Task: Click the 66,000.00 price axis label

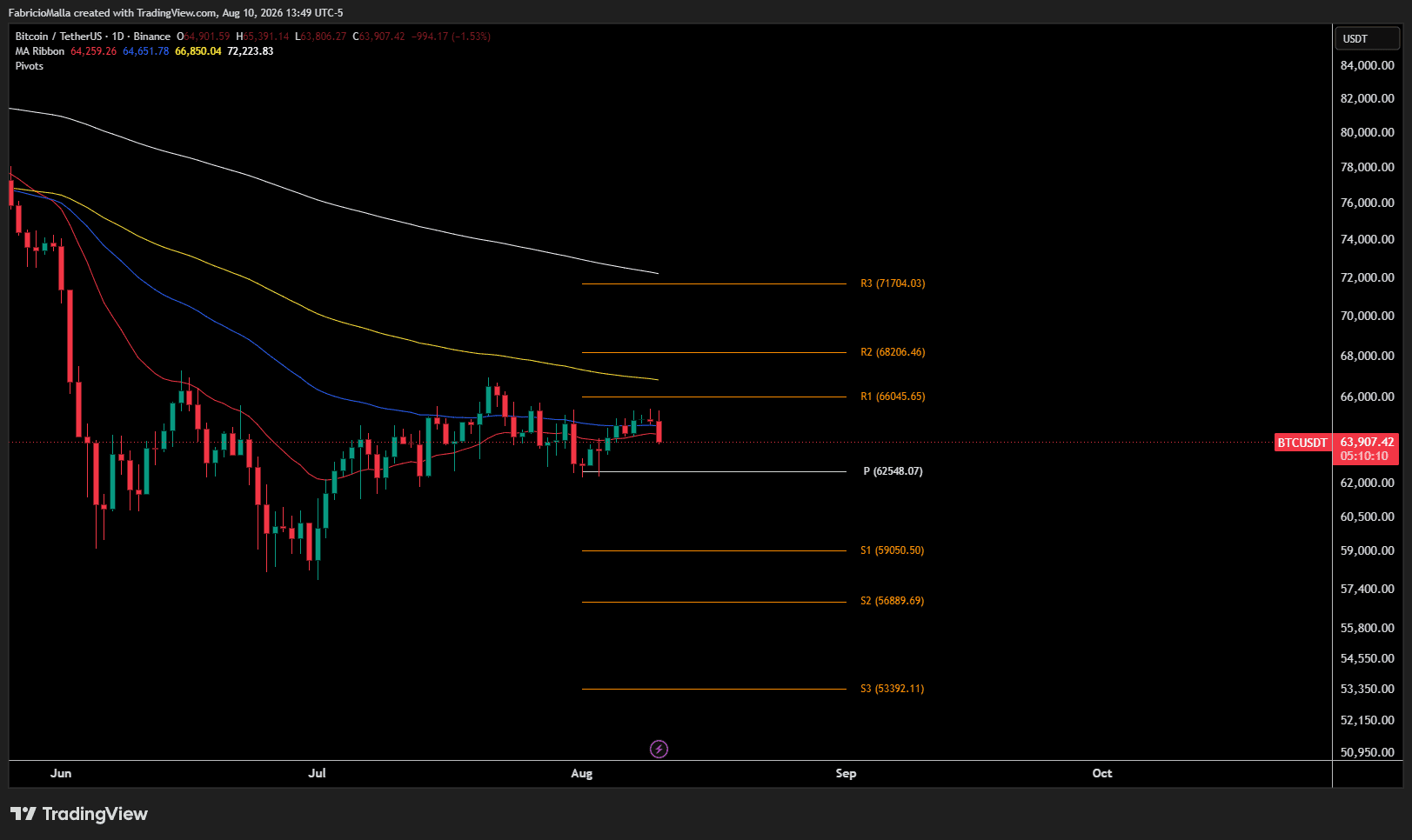Action: coord(1367,397)
